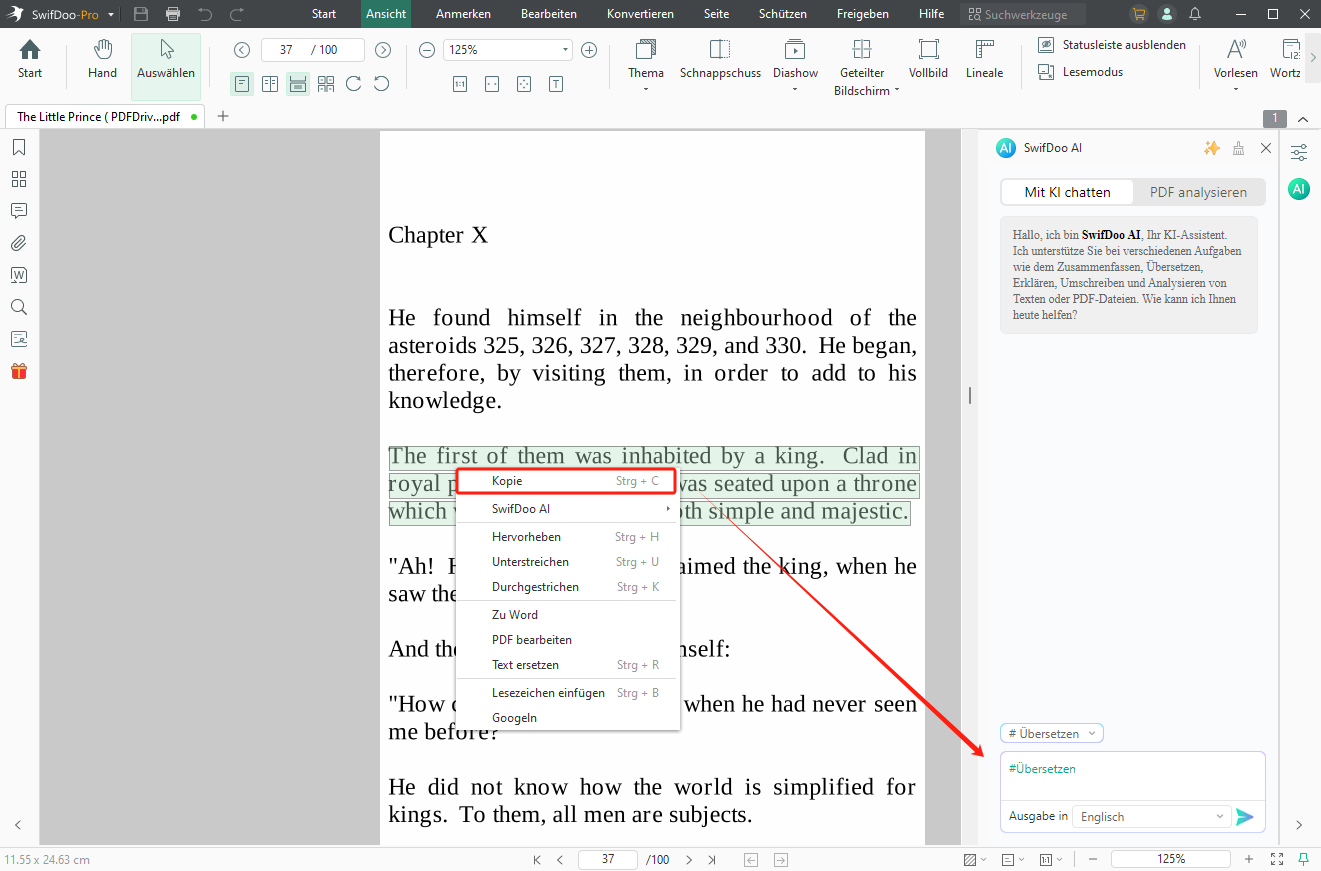This screenshot has height=871, width=1321.
Task: Select the Hand tool
Action: point(102,59)
